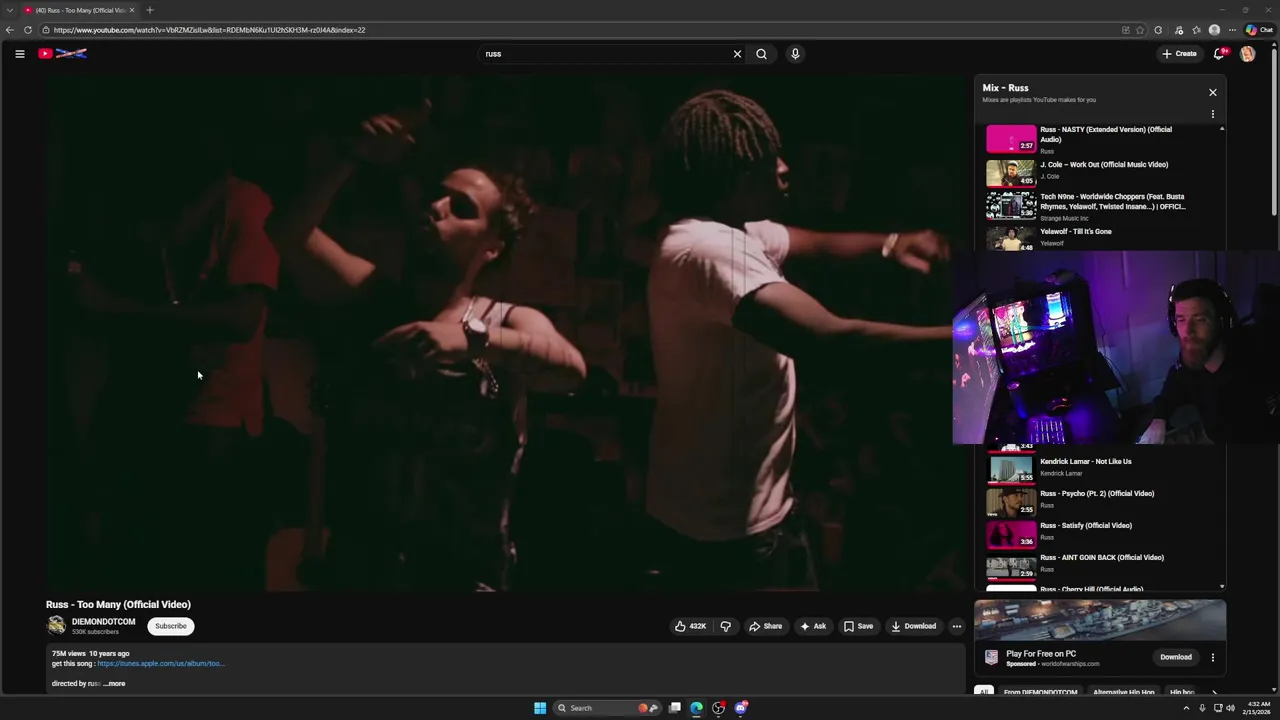Image resolution: width=1280 pixels, height=720 pixels.
Task: Open the taskbar volume control
Action: [1230, 708]
